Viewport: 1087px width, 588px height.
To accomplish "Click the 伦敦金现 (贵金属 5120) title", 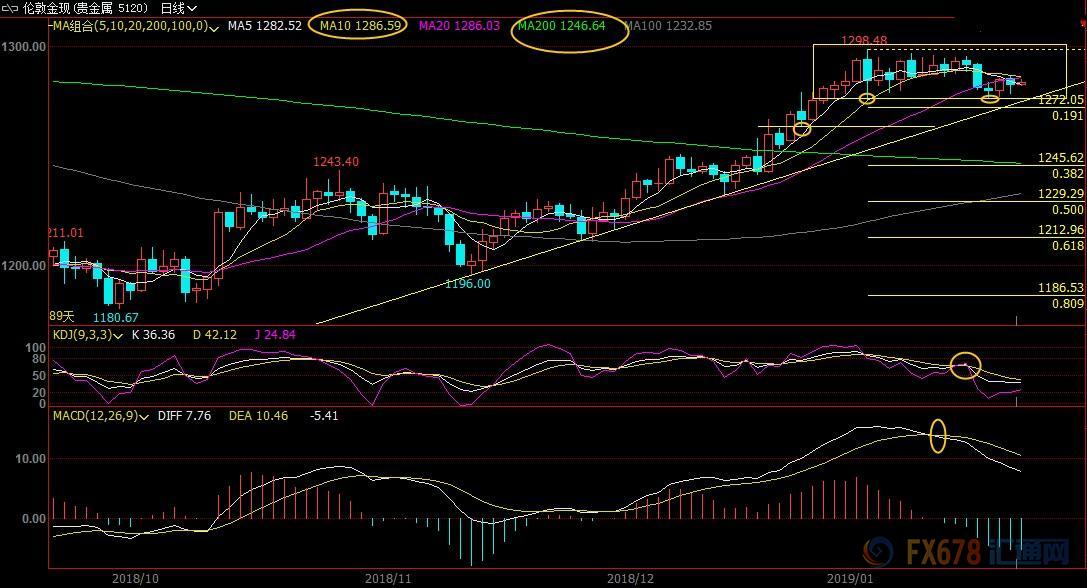I will 85,8.
